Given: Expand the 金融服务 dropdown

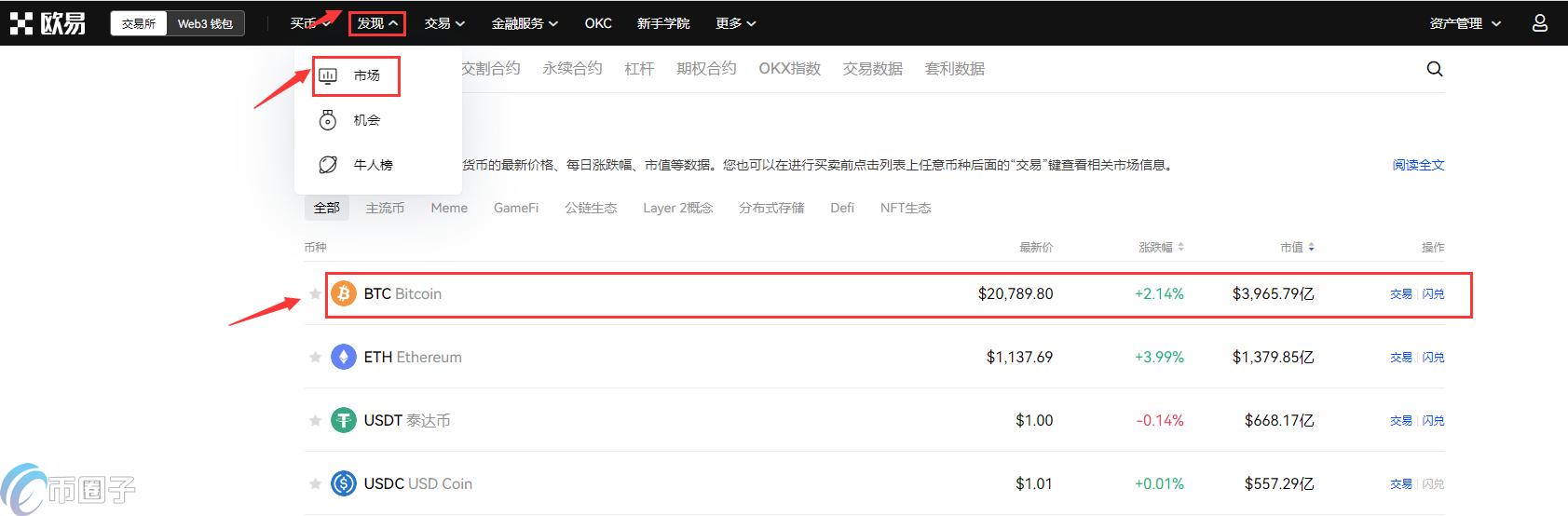Looking at the screenshot, I should point(525,23).
